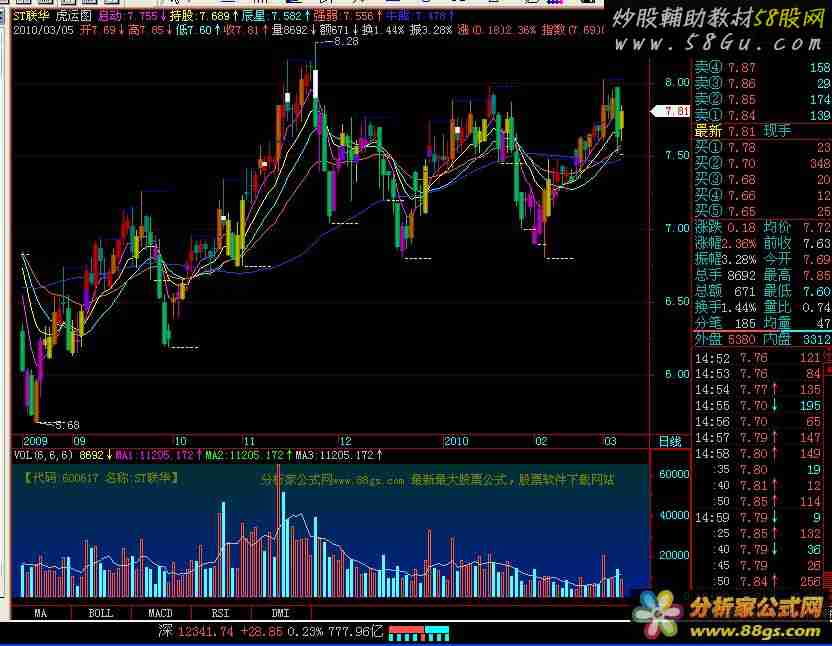The height and width of the screenshot is (646, 832).
Task: Select the 买③ 7.68 bid row
Action: tap(762, 179)
